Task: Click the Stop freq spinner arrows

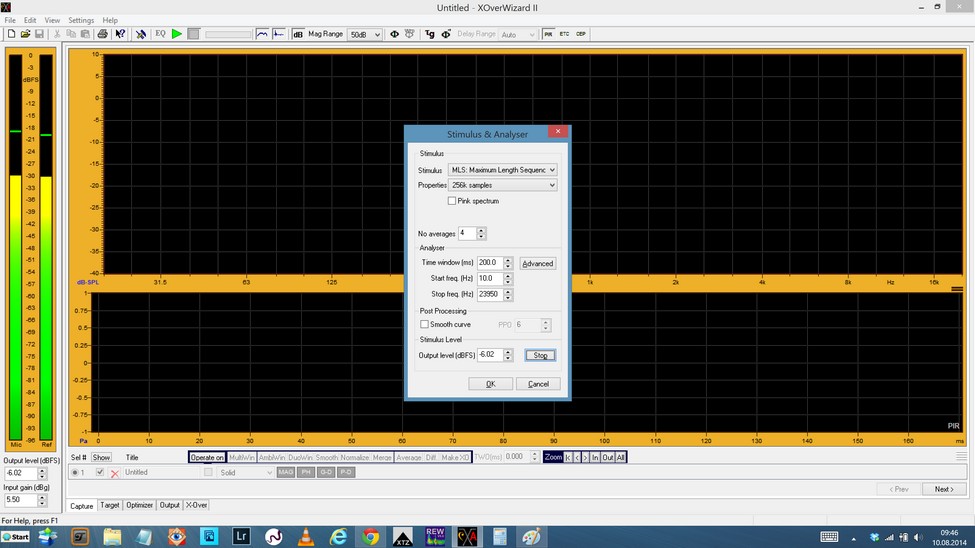Action: 508,294
